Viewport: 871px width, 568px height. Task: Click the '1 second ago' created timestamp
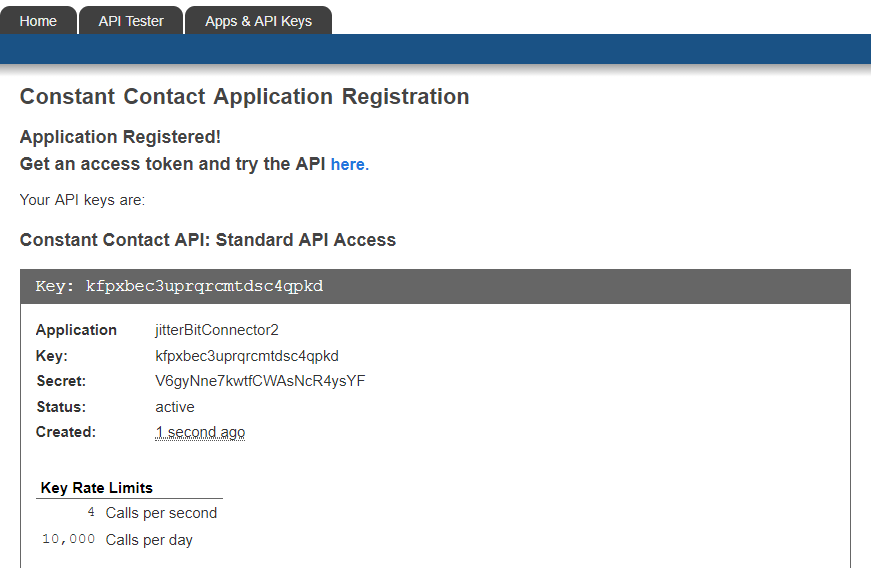[200, 432]
